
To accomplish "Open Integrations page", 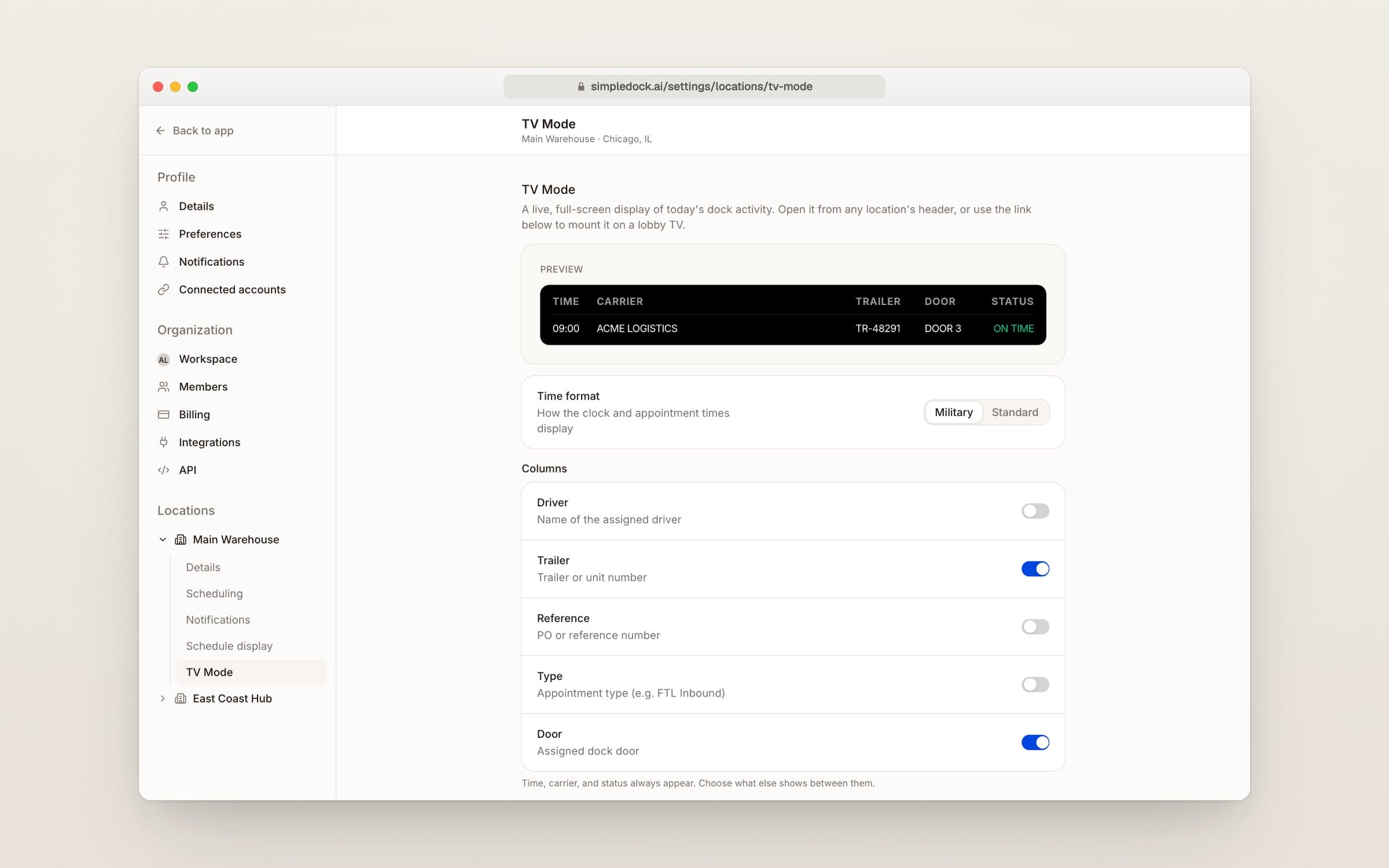I will coord(210,442).
